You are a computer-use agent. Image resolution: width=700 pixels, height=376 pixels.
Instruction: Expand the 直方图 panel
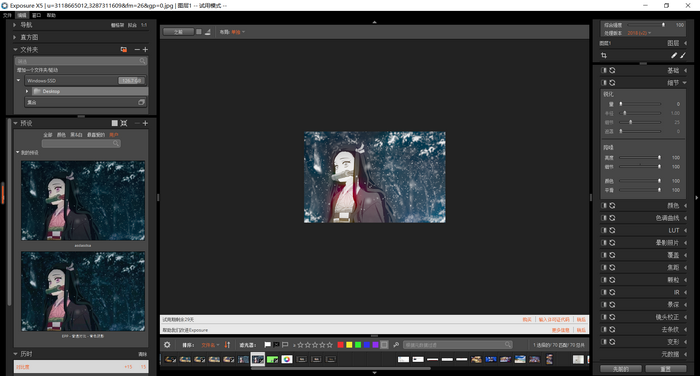(15, 37)
